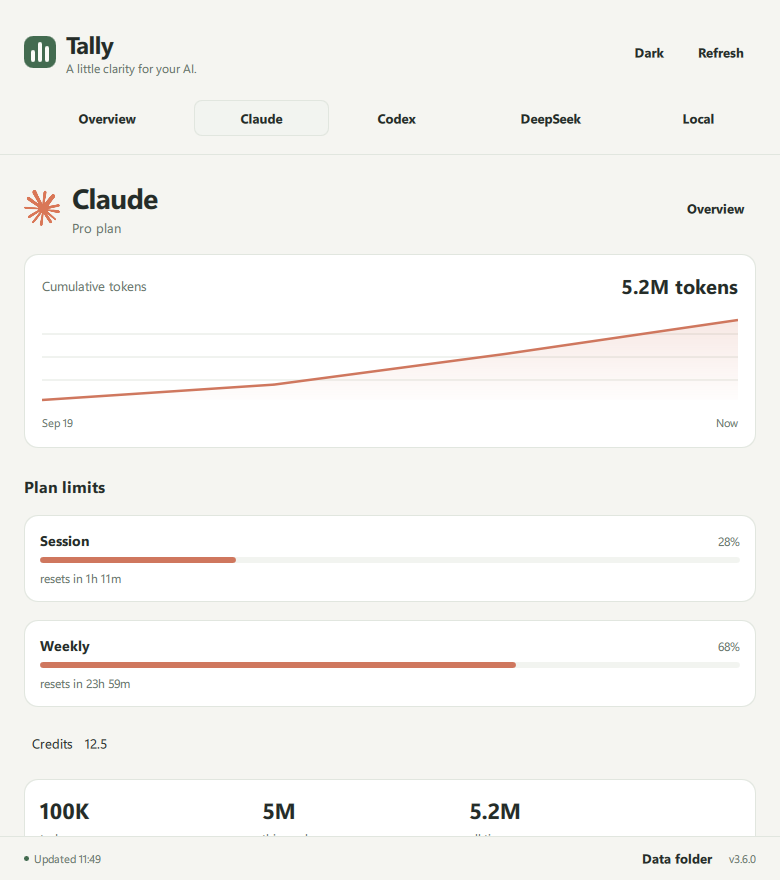Click Overview link beside Claude heading

(715, 209)
